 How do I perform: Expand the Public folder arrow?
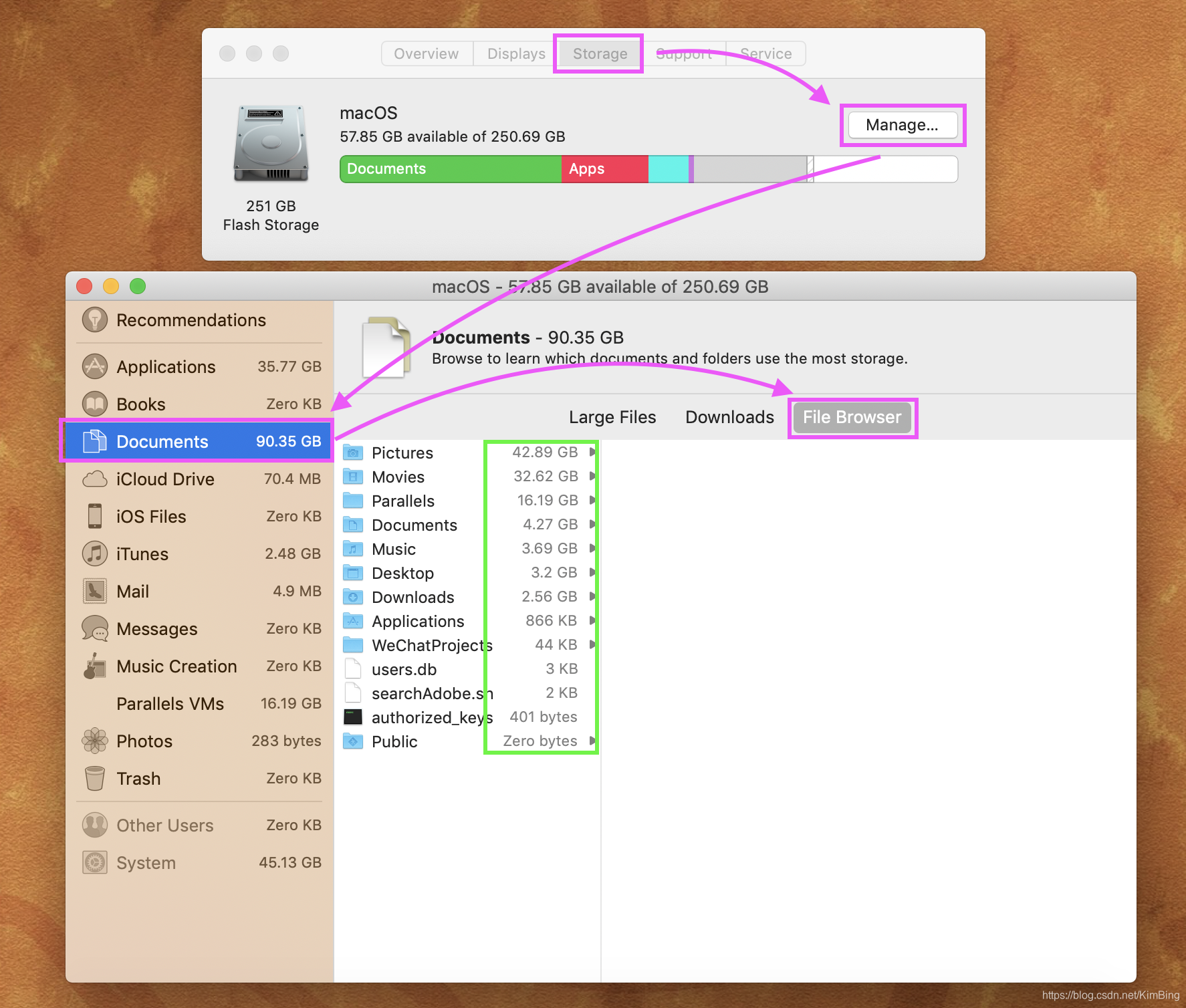(592, 741)
